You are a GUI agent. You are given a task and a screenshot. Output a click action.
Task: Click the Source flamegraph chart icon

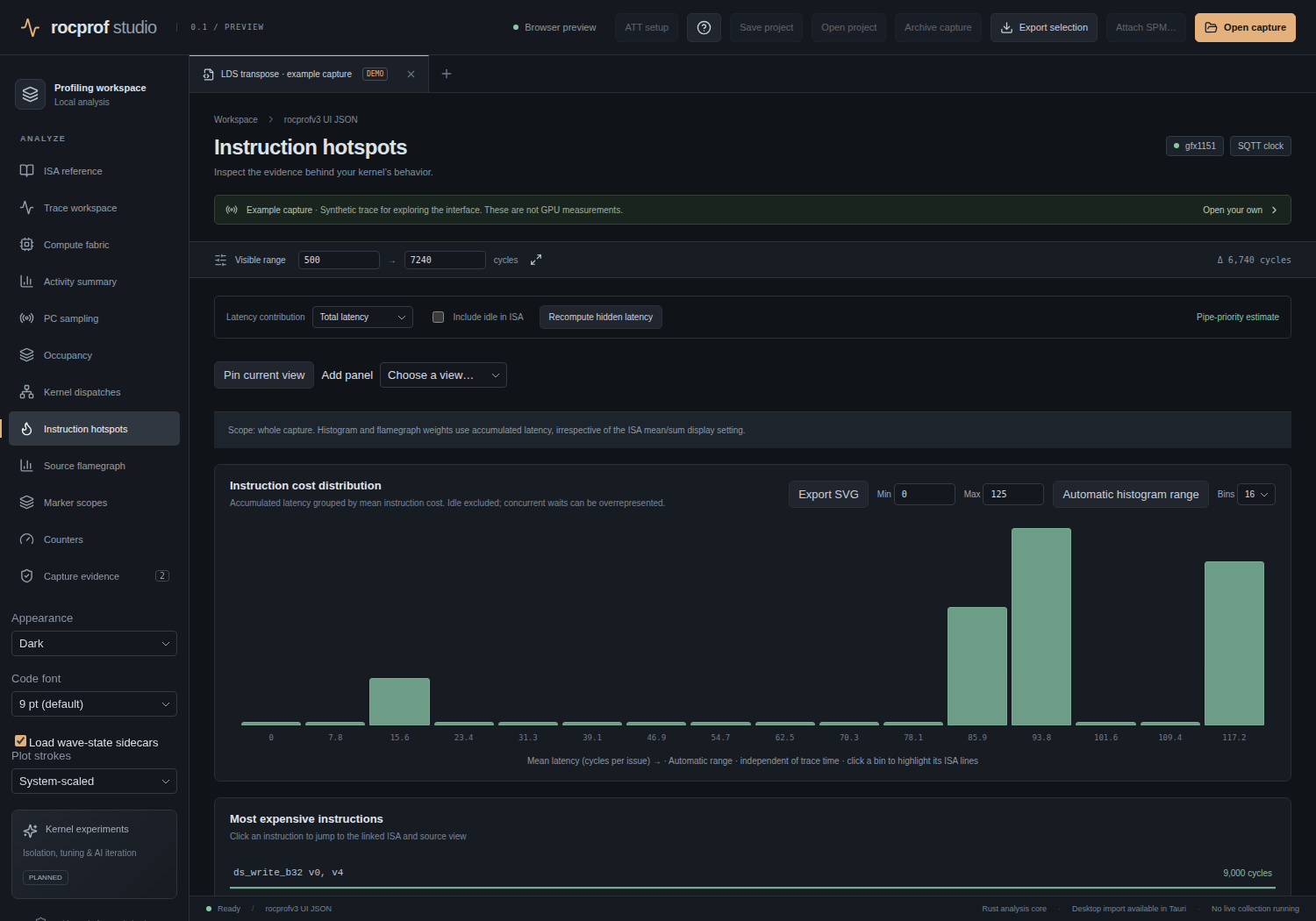tap(27, 466)
